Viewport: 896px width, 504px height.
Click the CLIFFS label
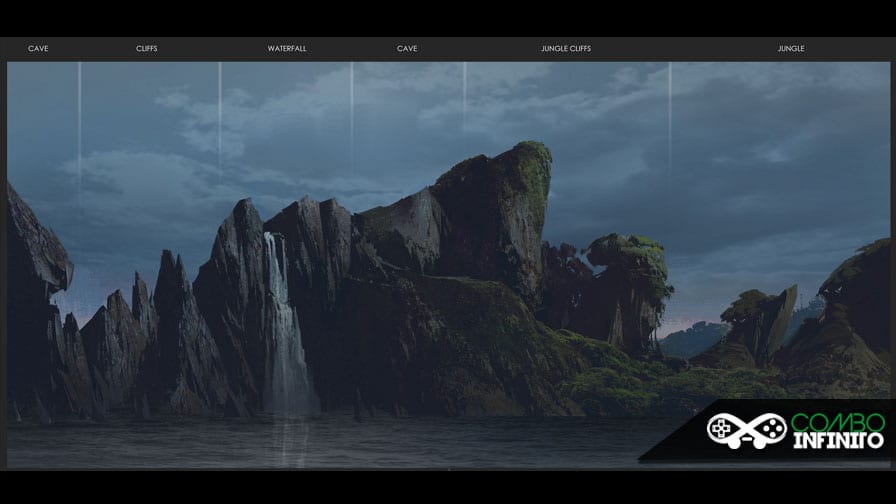click(x=147, y=49)
